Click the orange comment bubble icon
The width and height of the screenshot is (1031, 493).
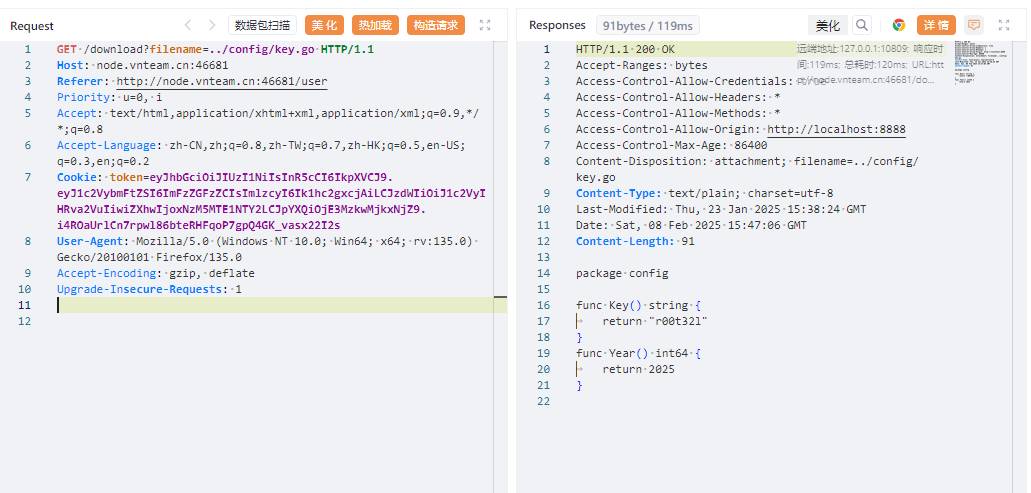point(973,25)
